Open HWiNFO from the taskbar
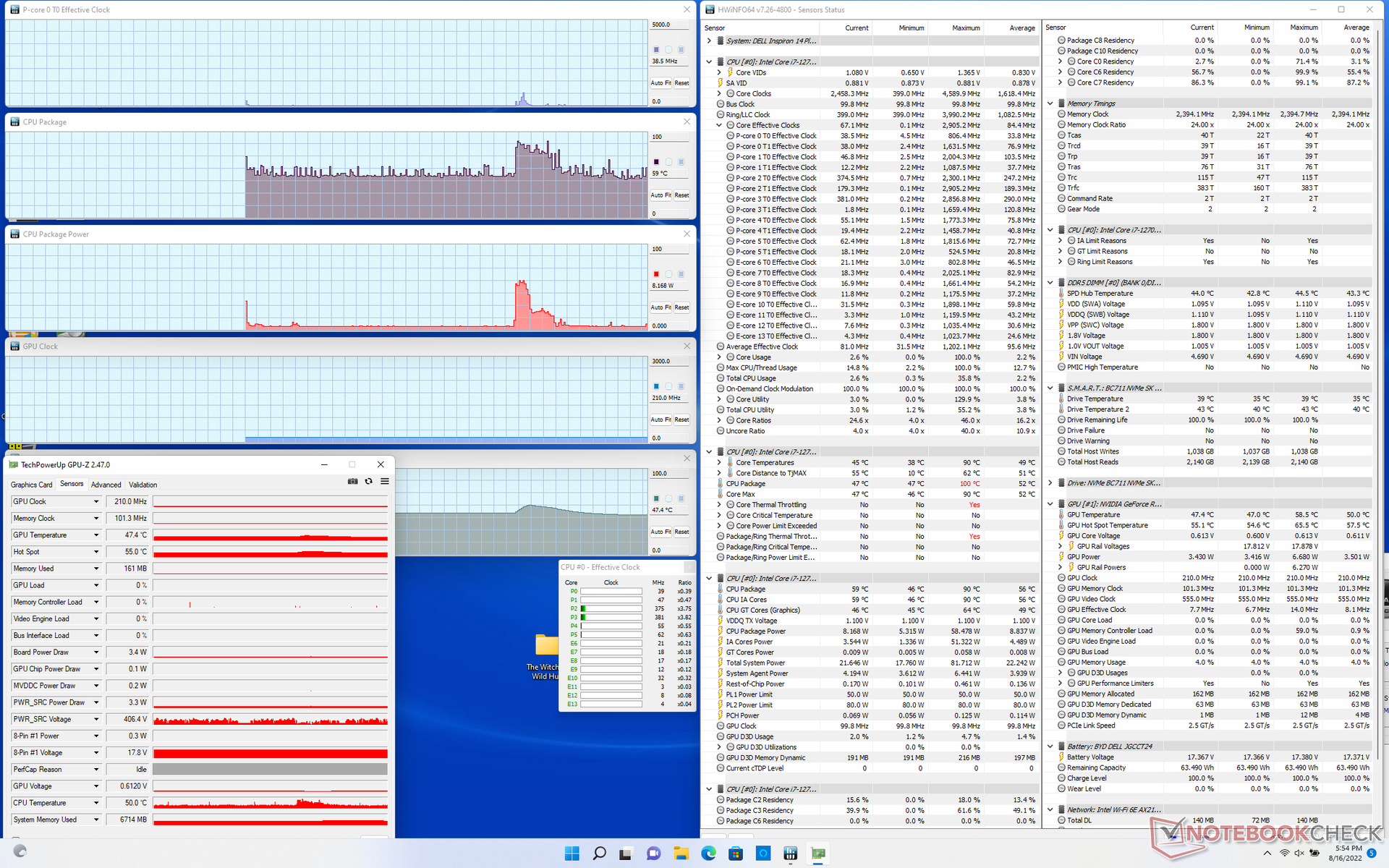Image resolution: width=1389 pixels, height=868 pixels. coord(790,854)
